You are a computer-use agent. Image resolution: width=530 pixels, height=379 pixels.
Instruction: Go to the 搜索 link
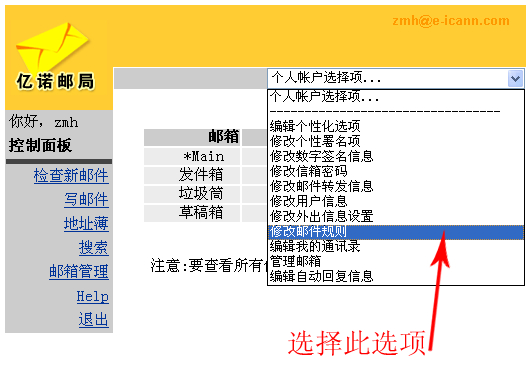[x=94, y=247]
